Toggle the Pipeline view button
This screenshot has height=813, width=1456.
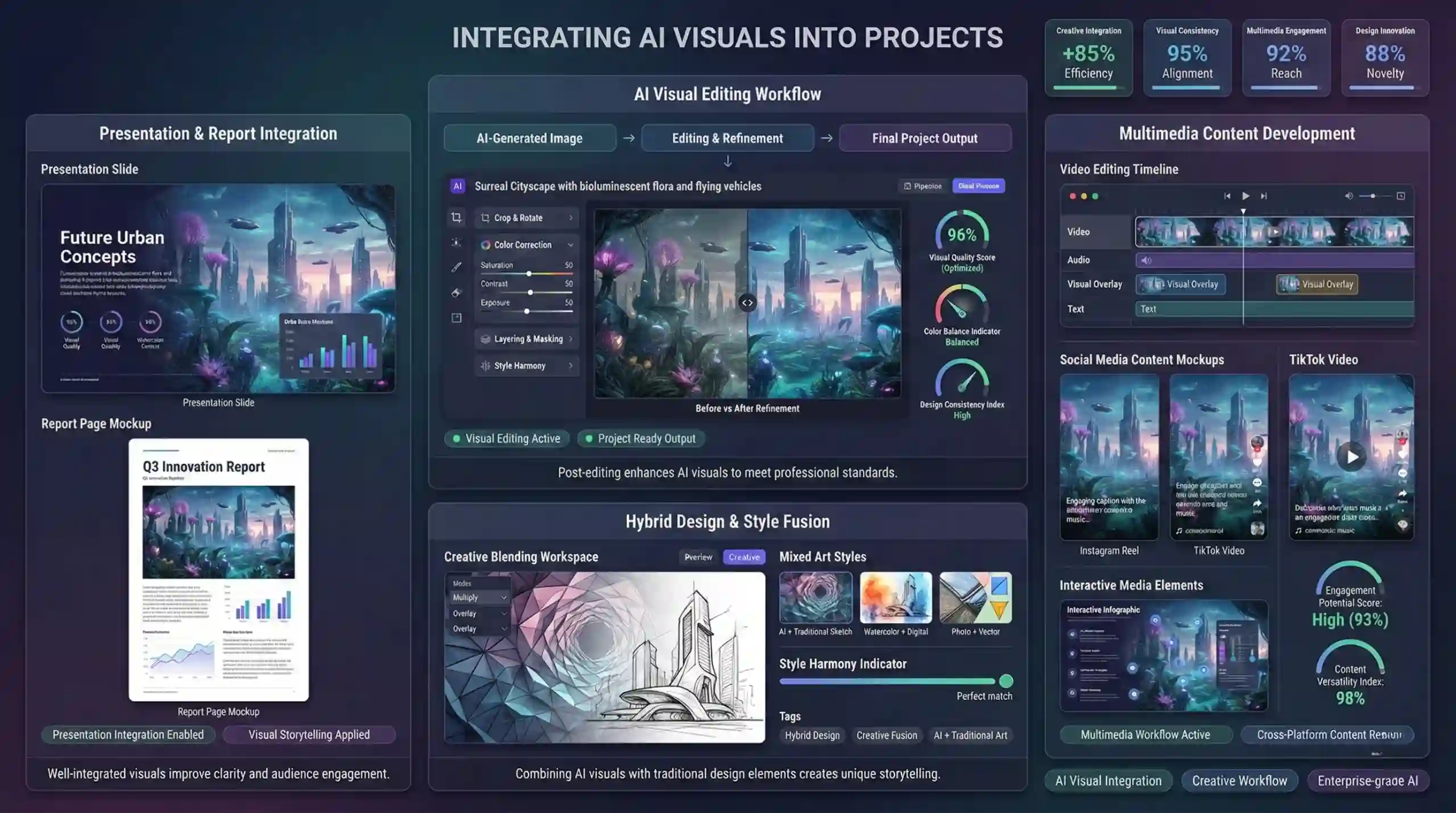[x=923, y=186]
